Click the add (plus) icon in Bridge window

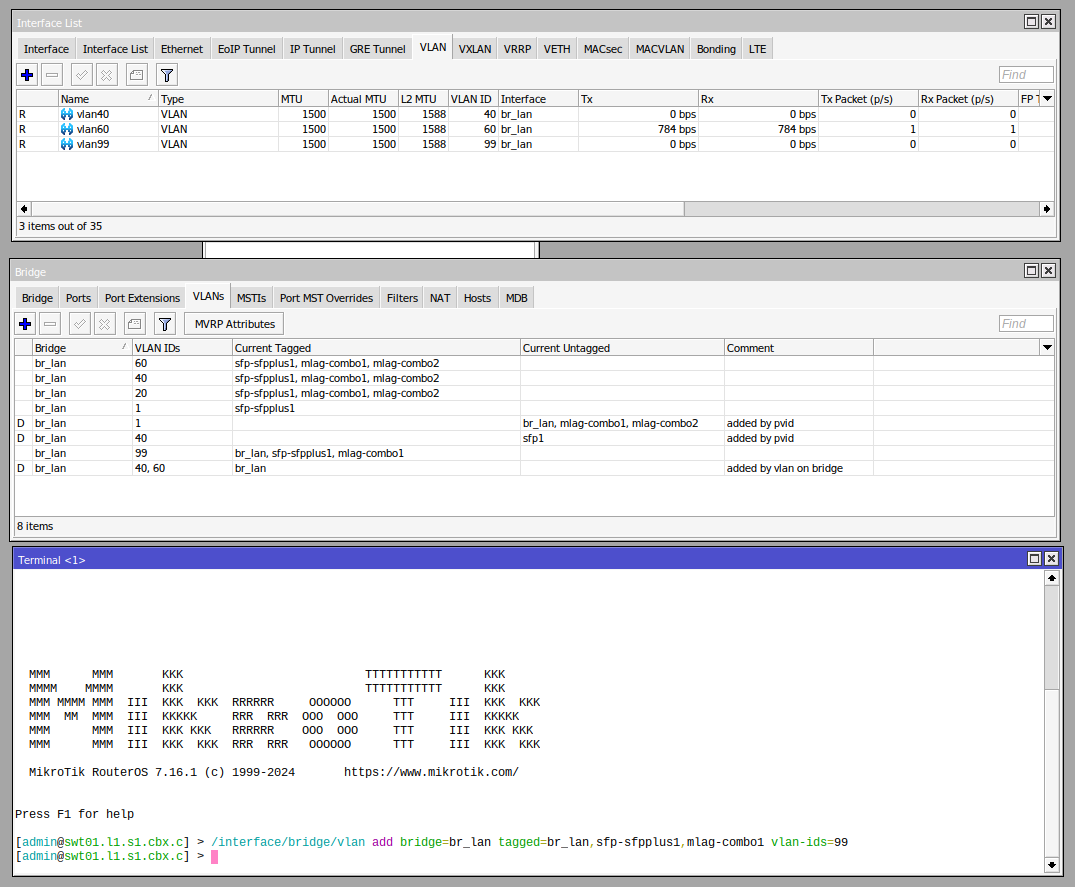coord(27,324)
